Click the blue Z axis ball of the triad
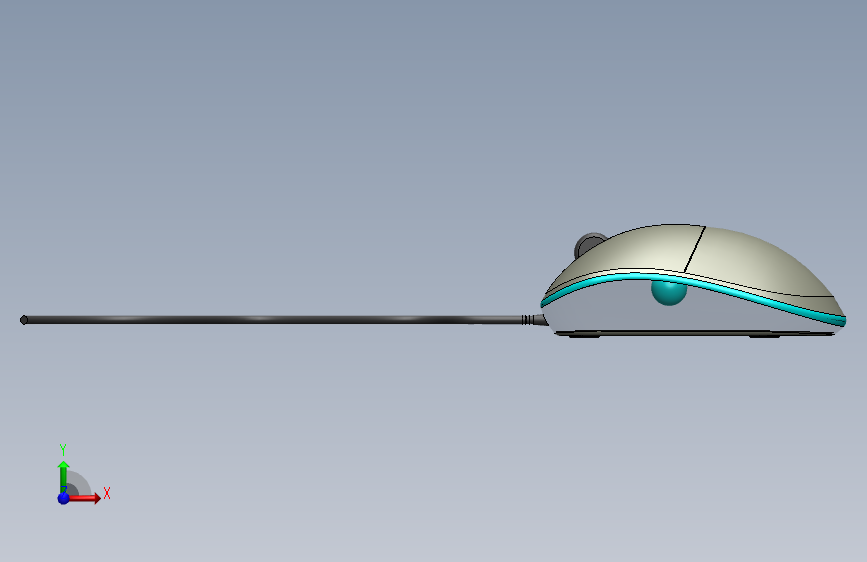The image size is (867, 562). pyautogui.click(x=64, y=498)
